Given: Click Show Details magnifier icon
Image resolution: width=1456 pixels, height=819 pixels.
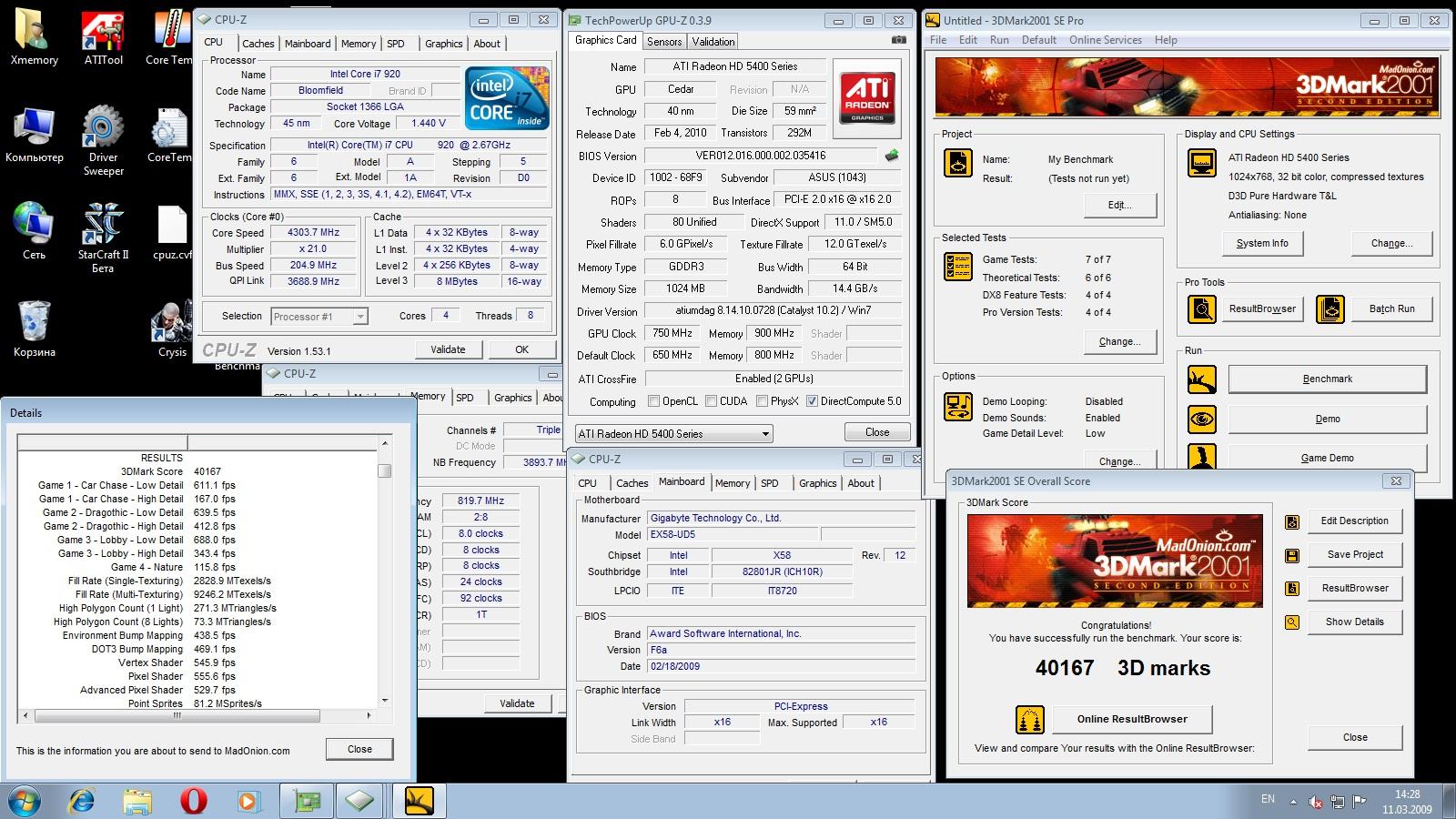Looking at the screenshot, I should (x=1292, y=622).
